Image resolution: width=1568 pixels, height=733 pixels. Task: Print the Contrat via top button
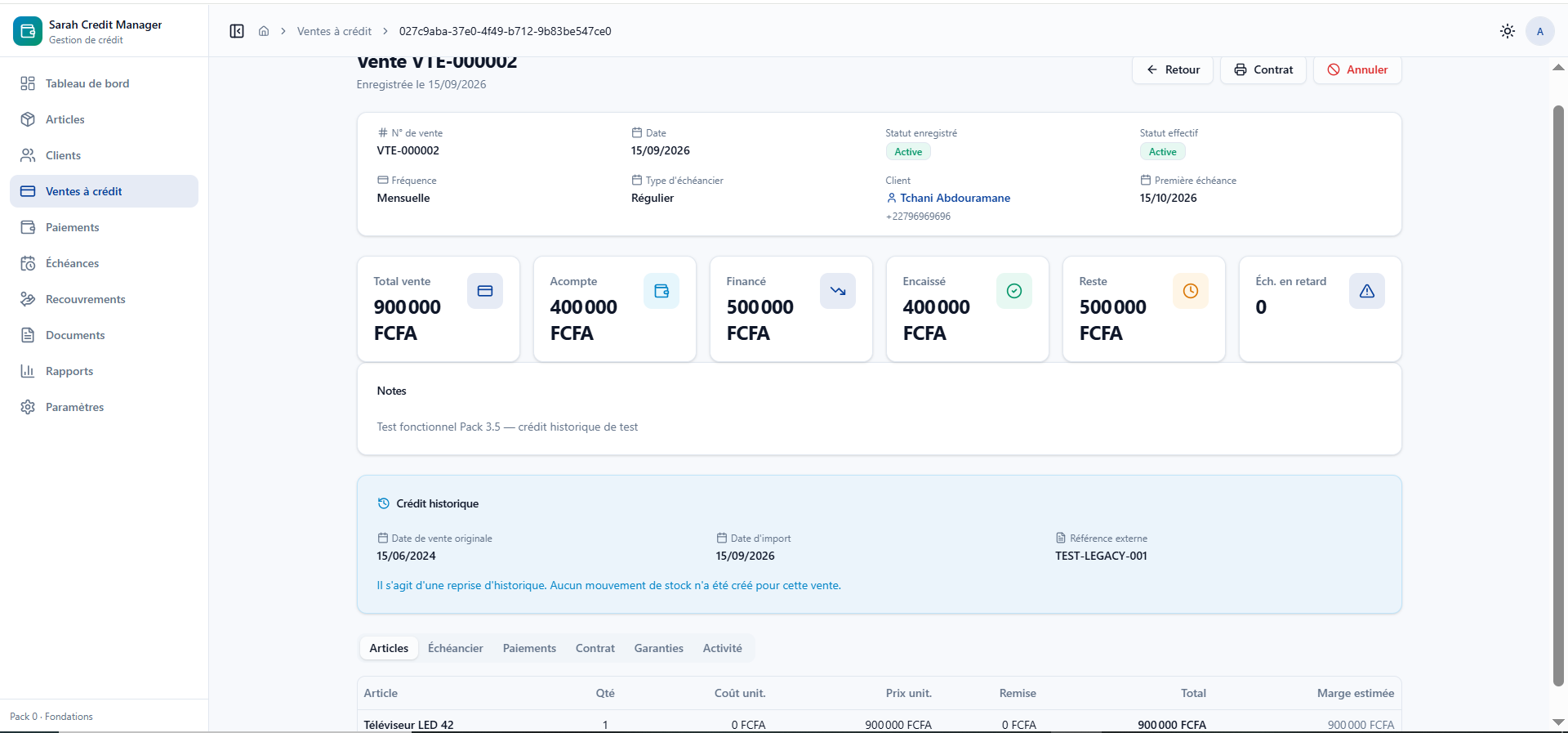click(x=1263, y=69)
